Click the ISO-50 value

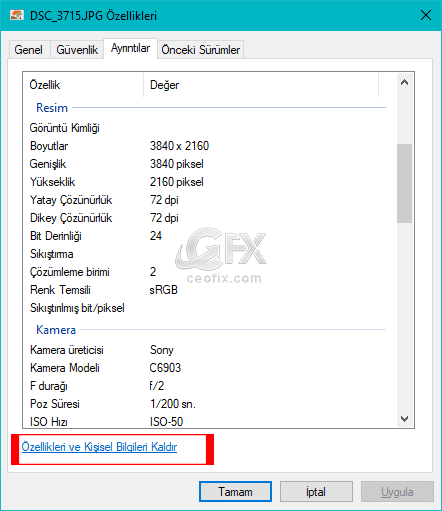pyautogui.click(x=166, y=422)
